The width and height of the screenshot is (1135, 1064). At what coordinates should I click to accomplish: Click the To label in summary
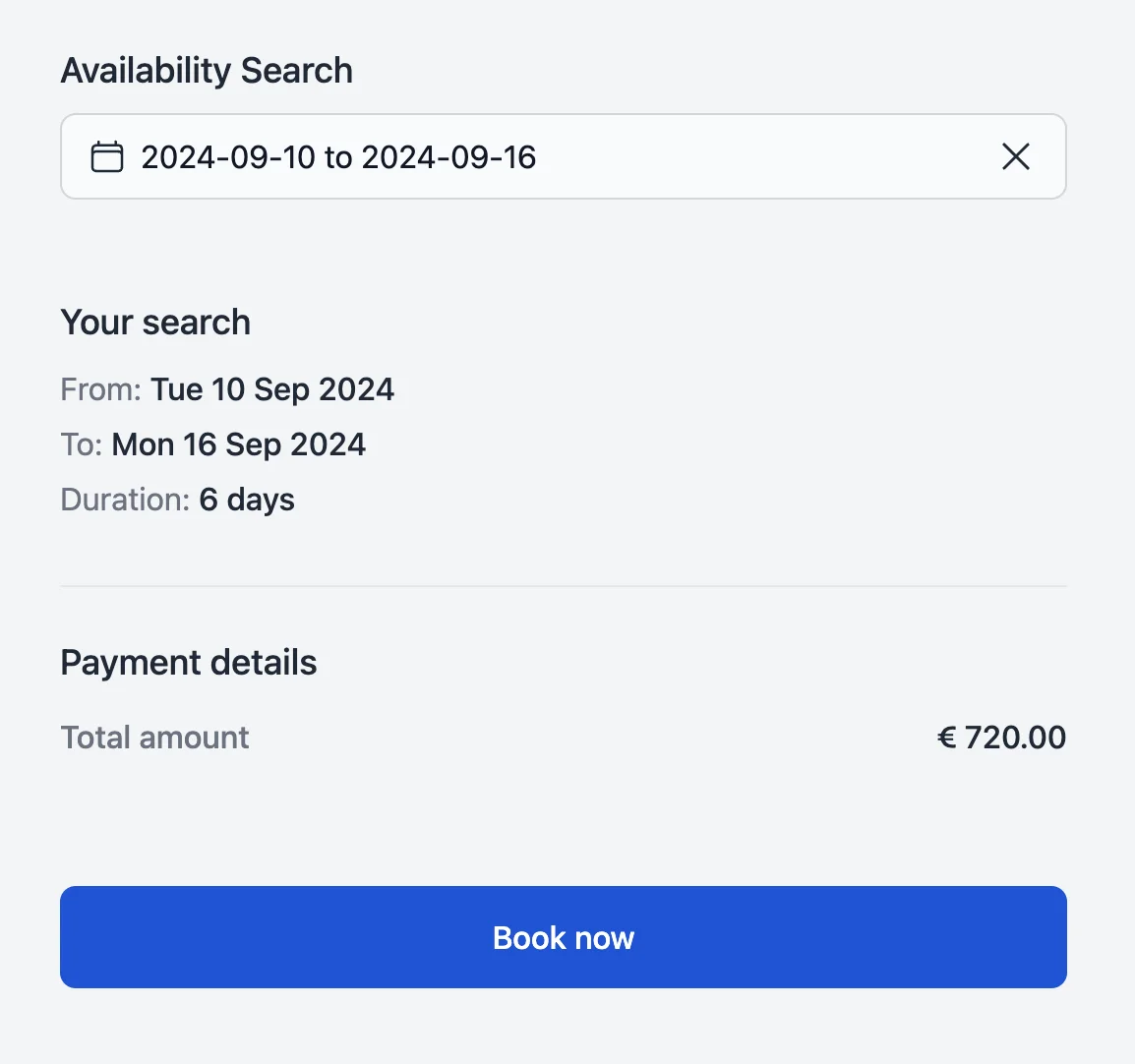[x=81, y=444]
